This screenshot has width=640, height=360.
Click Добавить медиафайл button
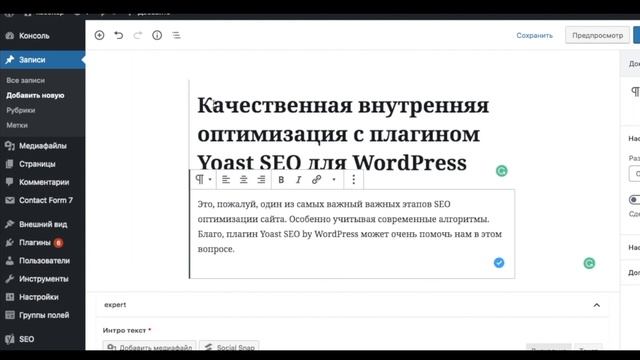point(149,347)
